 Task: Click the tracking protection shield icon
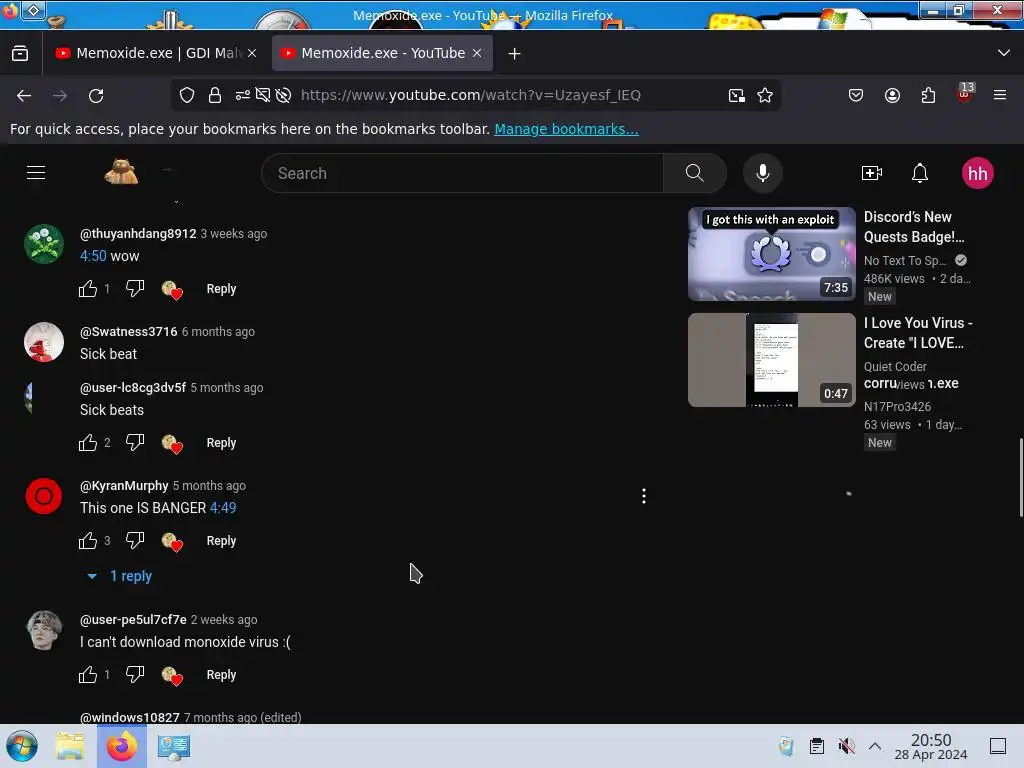[187, 95]
